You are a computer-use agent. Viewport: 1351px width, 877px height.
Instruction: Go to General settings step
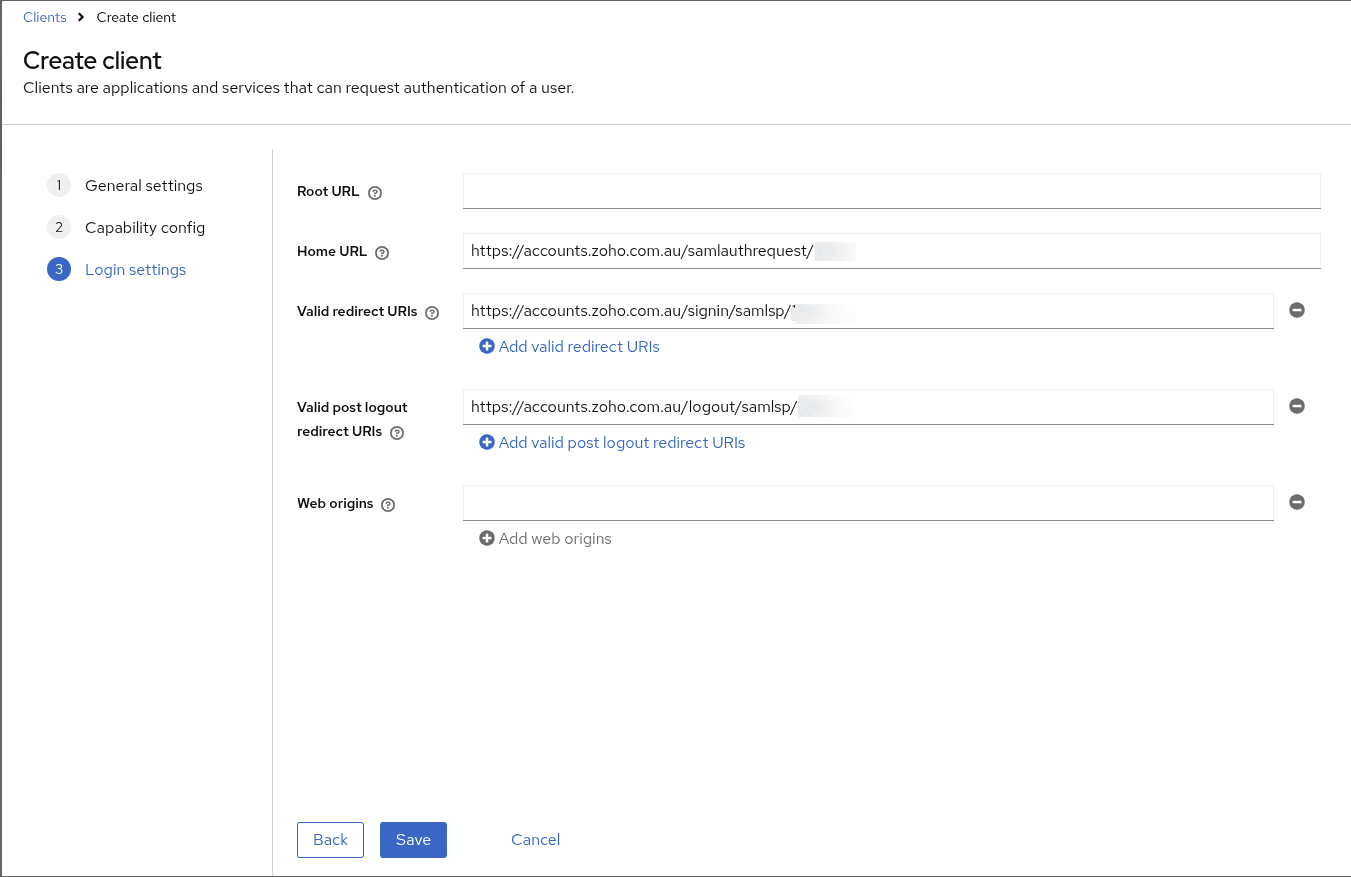coord(143,186)
